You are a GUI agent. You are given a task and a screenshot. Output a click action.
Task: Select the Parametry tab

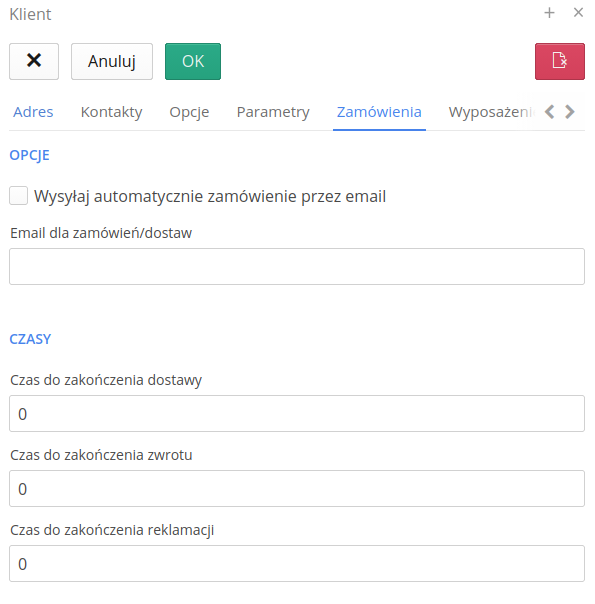pos(273,112)
